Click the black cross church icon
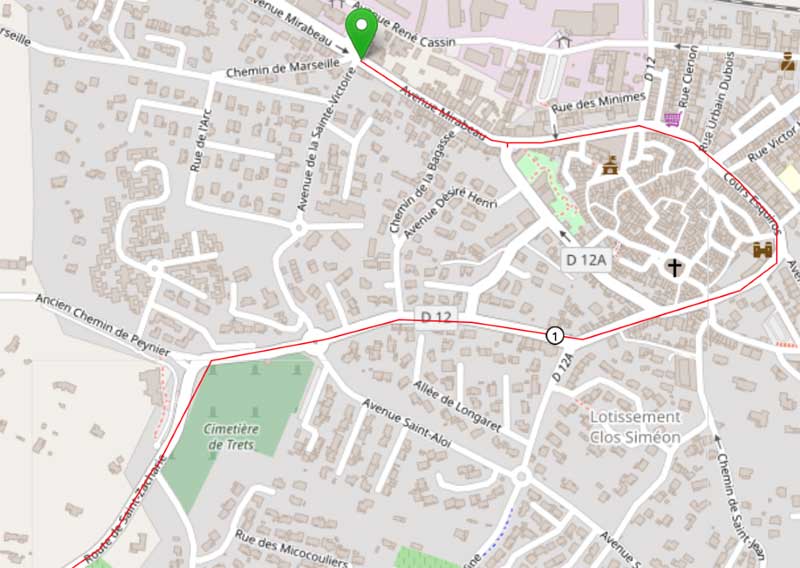This screenshot has height=568, width=800. 674,267
